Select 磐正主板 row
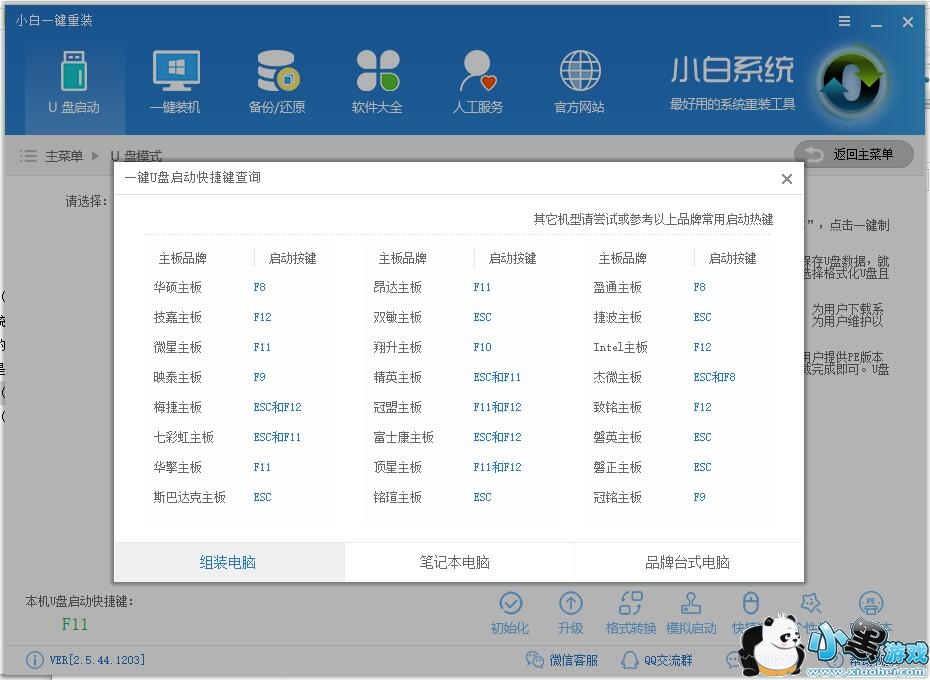This screenshot has height=680, width=930. [x=678, y=467]
